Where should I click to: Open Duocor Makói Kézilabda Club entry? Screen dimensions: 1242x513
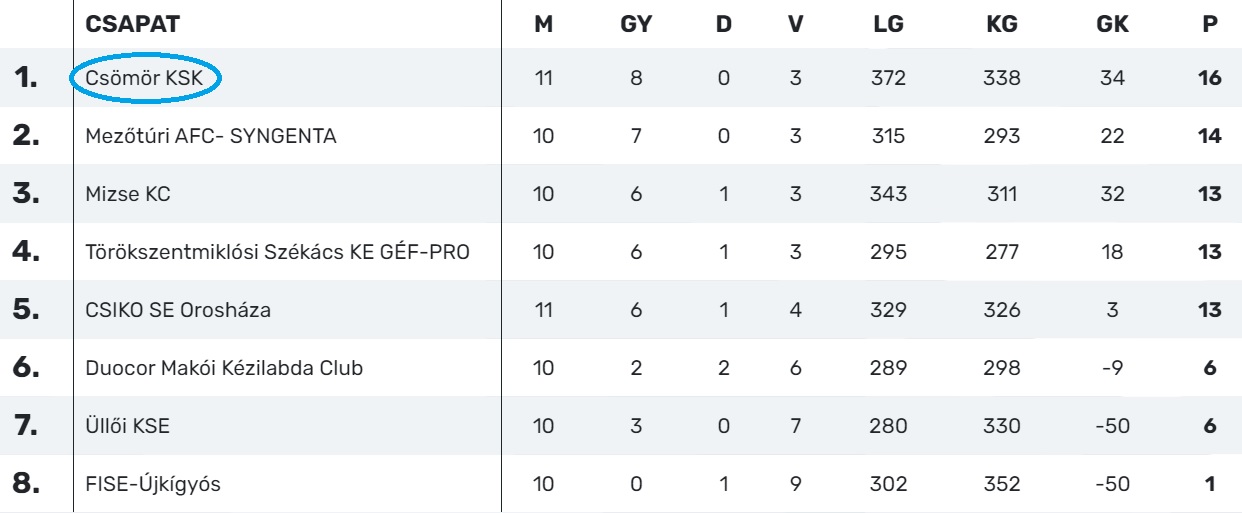pos(224,368)
